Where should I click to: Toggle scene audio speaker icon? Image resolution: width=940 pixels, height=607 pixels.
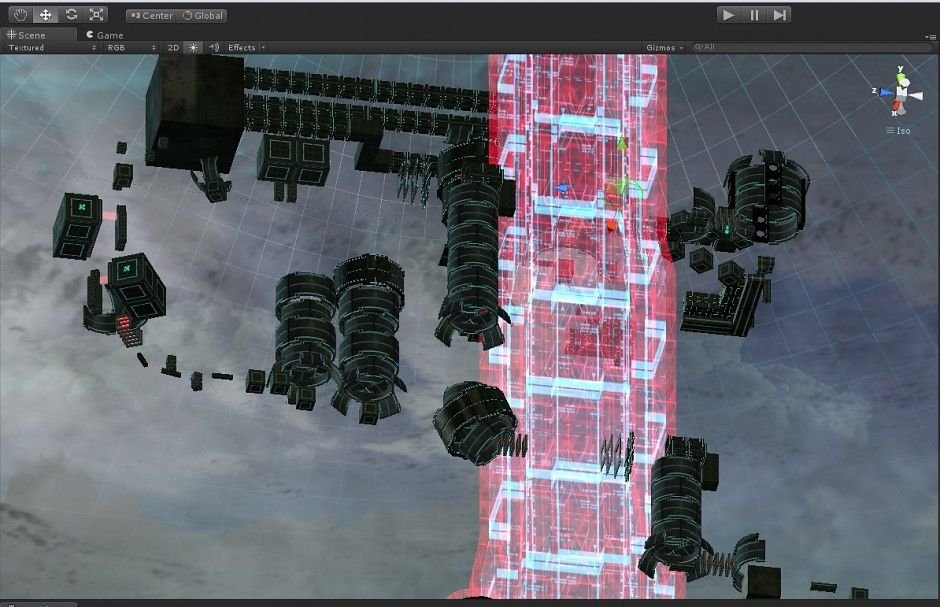(213, 47)
